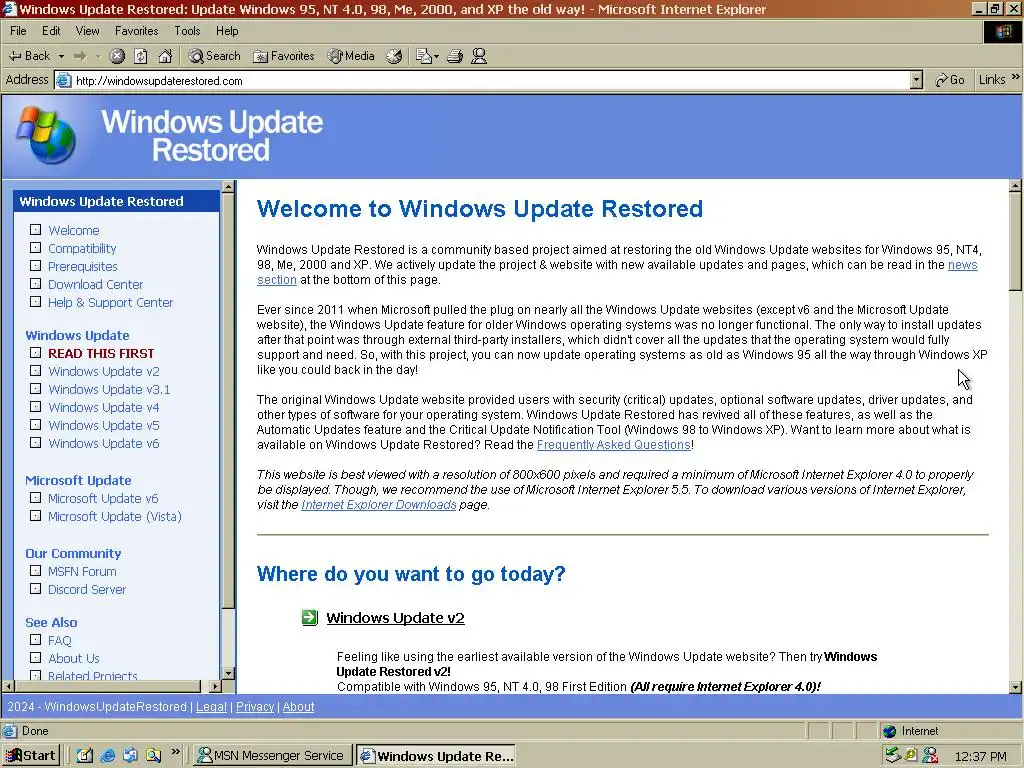
Task: Click the Internet zone icon in status bar
Action: (889, 731)
